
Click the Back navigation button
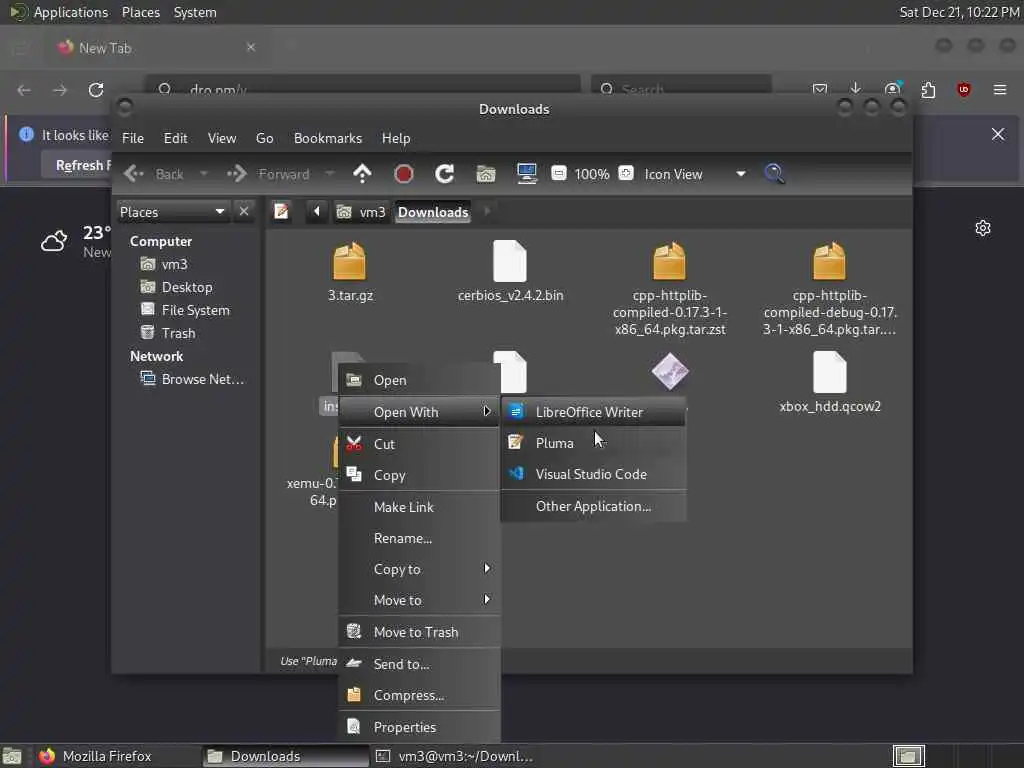[x=154, y=174]
